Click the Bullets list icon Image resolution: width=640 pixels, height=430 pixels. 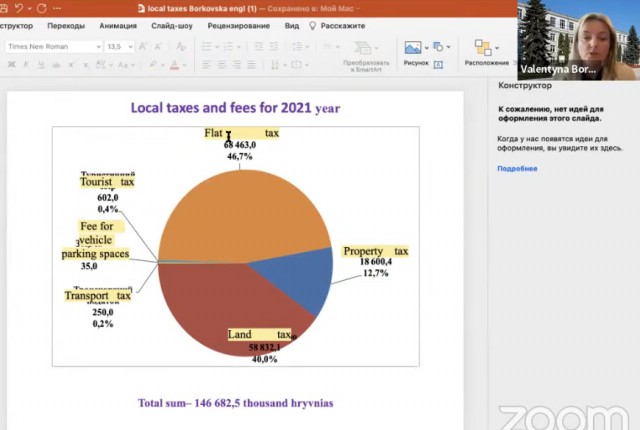click(x=207, y=47)
